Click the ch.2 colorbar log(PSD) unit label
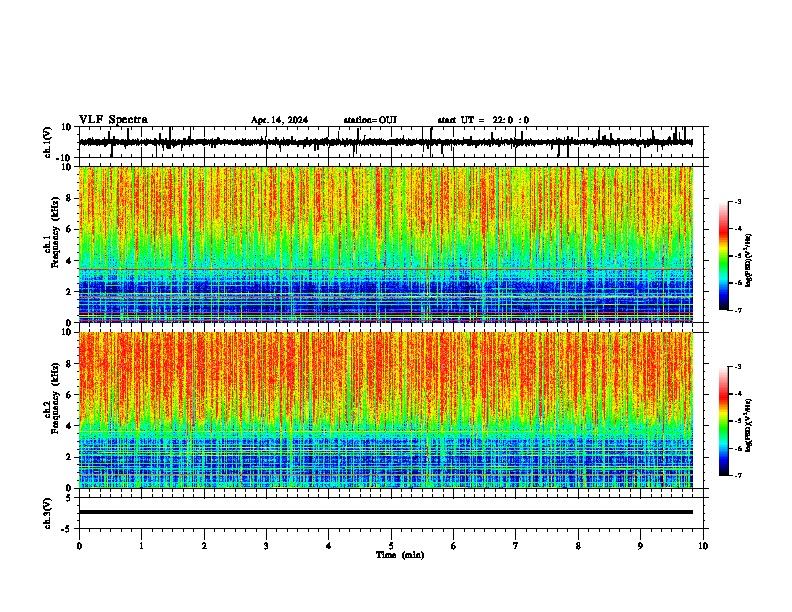The image size is (792, 612). pos(749,425)
